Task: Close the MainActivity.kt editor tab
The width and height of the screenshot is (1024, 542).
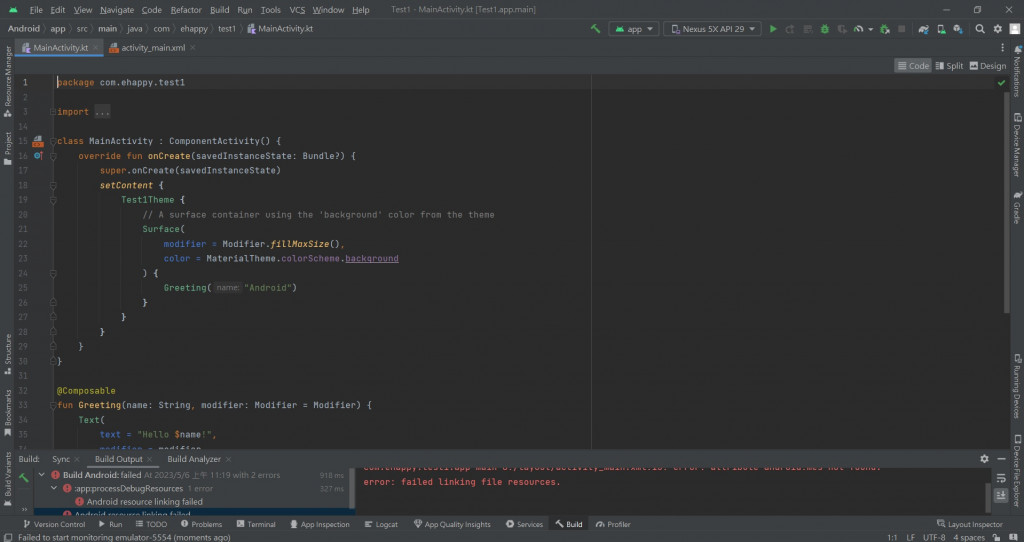Action: point(95,48)
